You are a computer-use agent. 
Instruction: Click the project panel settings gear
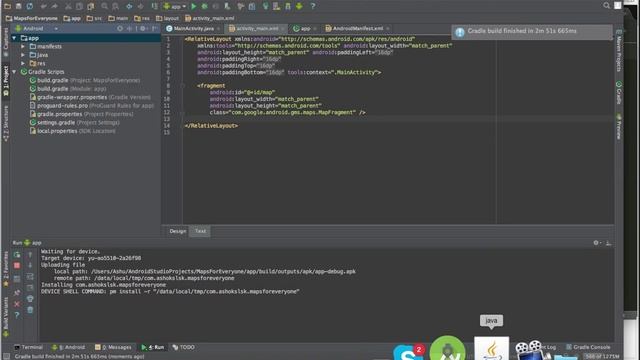[143, 29]
